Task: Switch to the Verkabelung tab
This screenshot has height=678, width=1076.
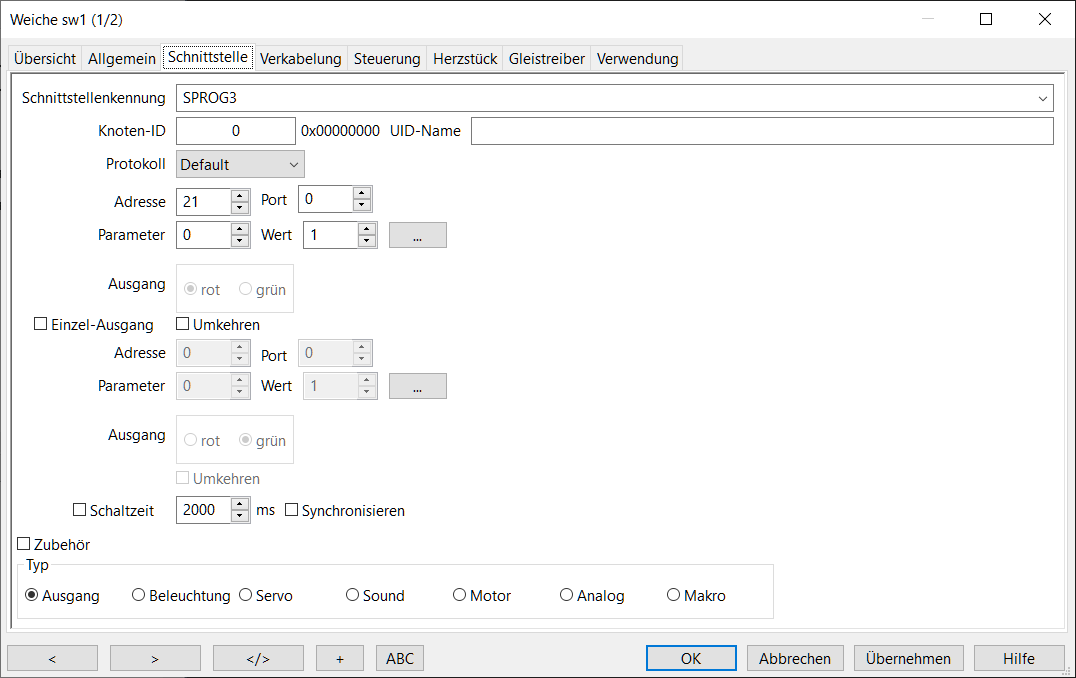Action: [300, 58]
